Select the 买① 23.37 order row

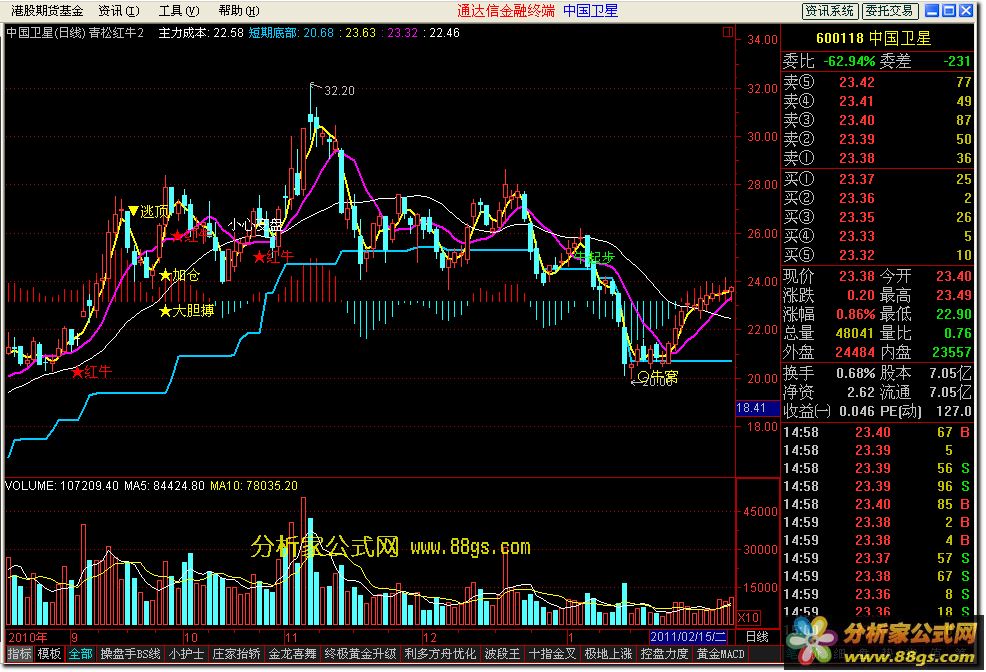(x=877, y=179)
